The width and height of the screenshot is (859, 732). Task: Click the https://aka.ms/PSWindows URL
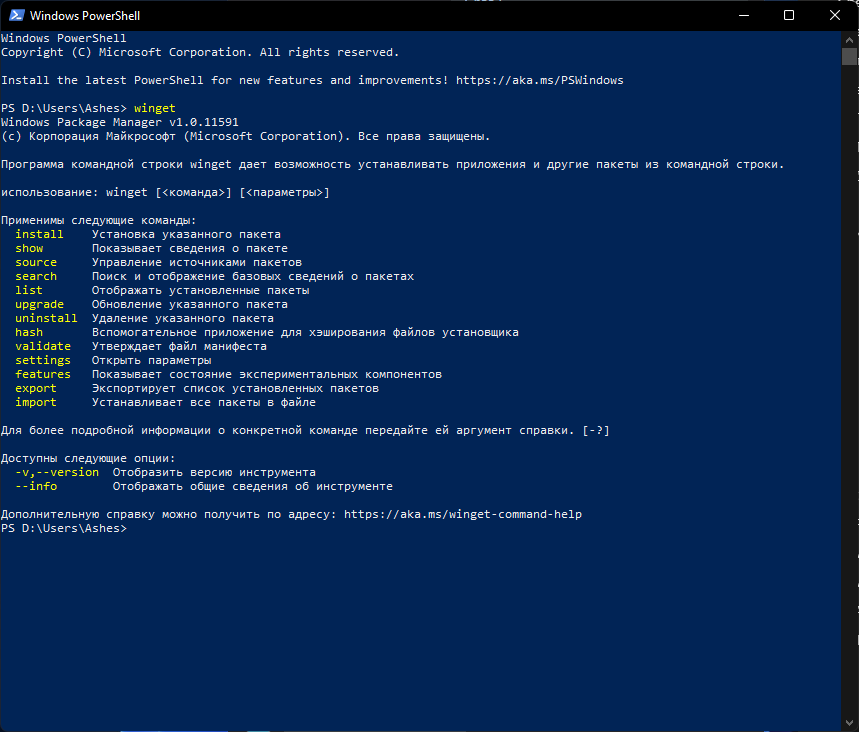(x=540, y=81)
